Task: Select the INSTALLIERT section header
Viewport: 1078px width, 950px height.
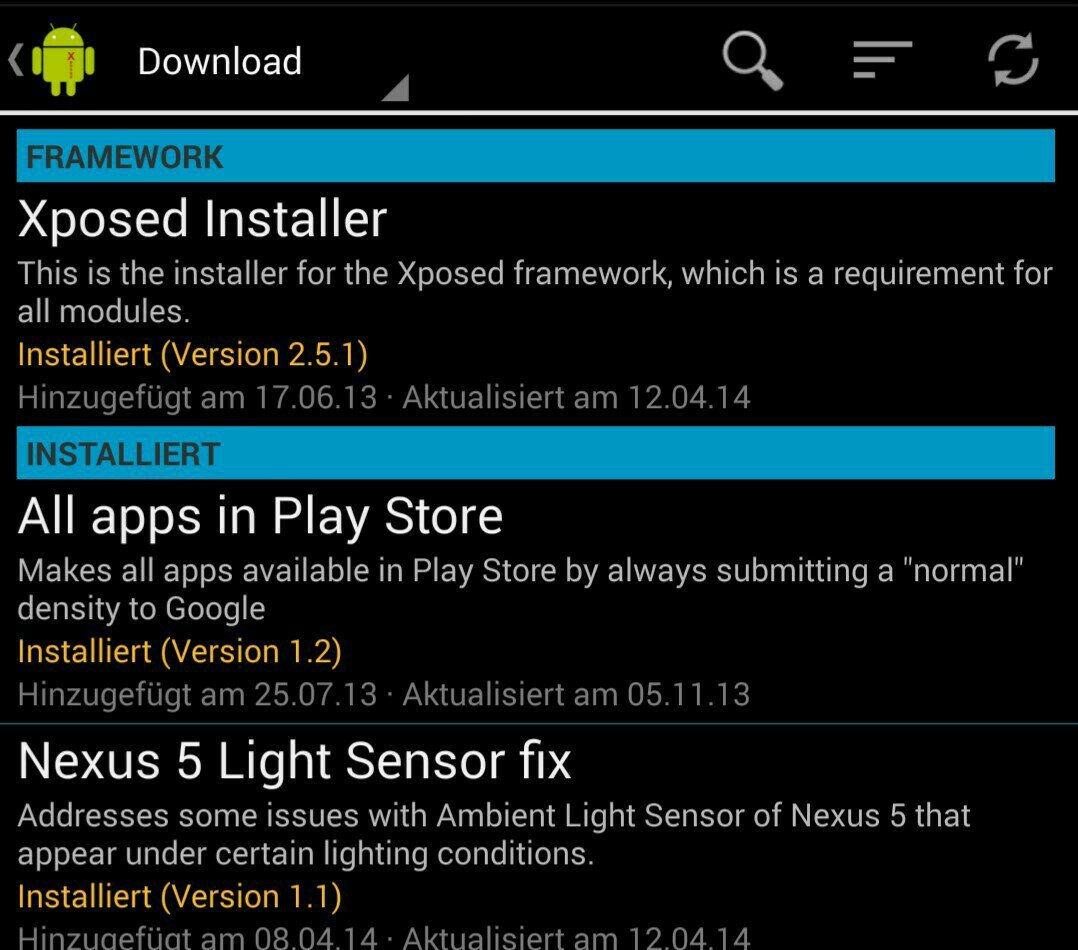Action: (x=536, y=453)
